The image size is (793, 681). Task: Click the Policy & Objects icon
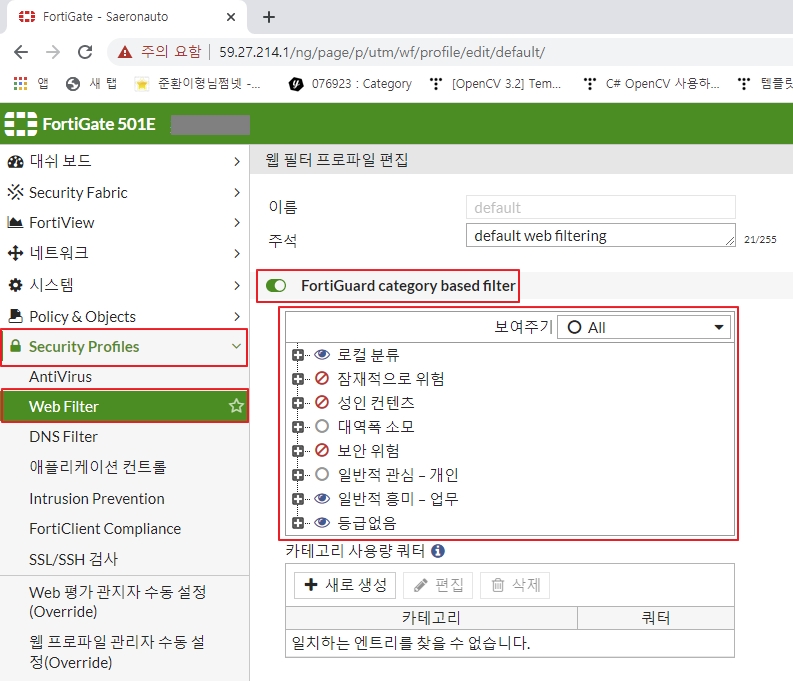pyautogui.click(x=16, y=316)
